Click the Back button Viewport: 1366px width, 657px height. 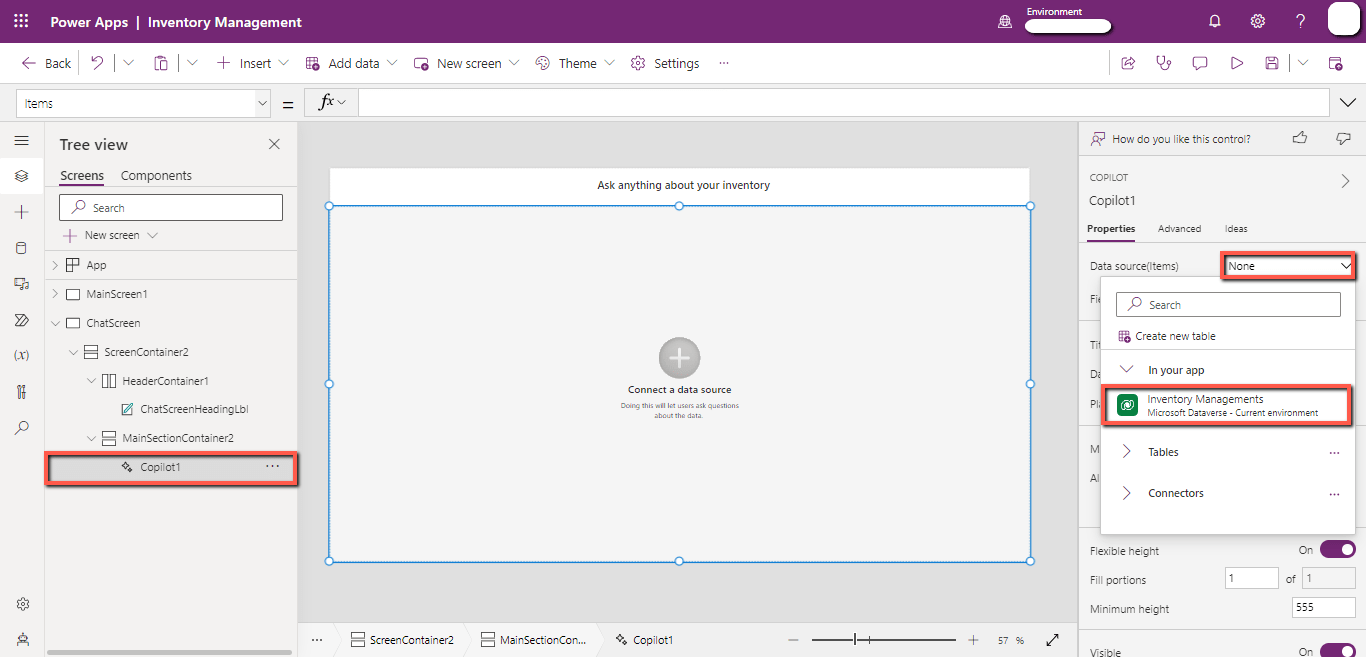[46, 63]
